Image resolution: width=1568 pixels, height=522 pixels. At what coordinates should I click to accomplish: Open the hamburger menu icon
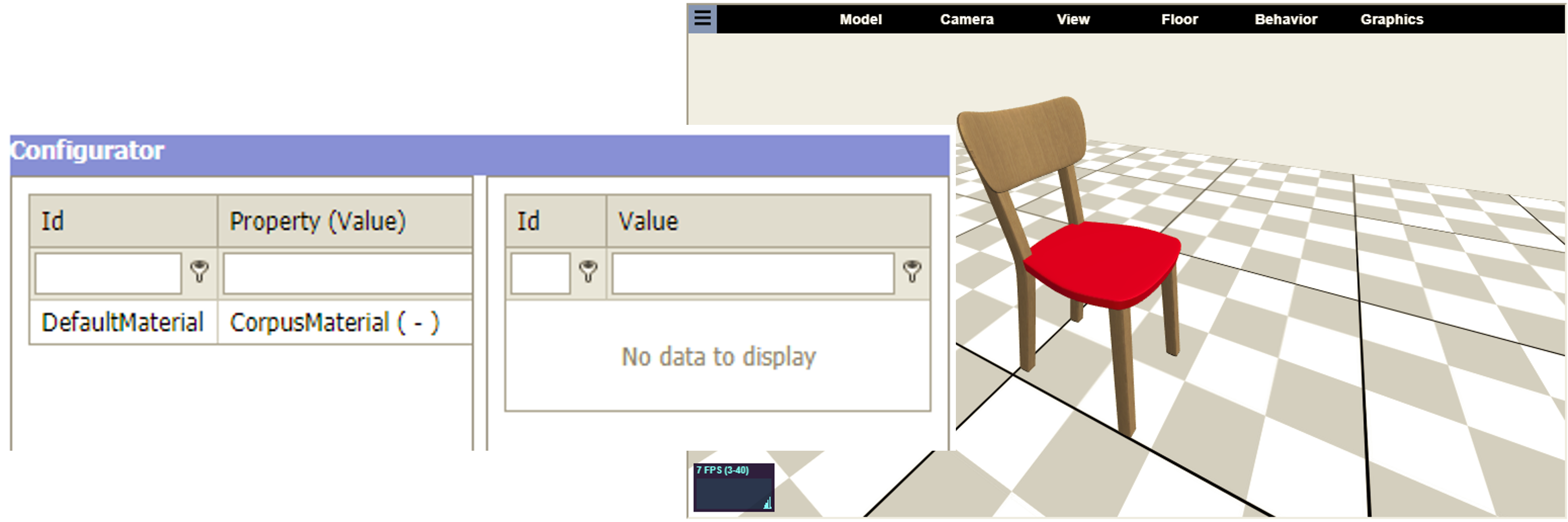click(x=702, y=18)
